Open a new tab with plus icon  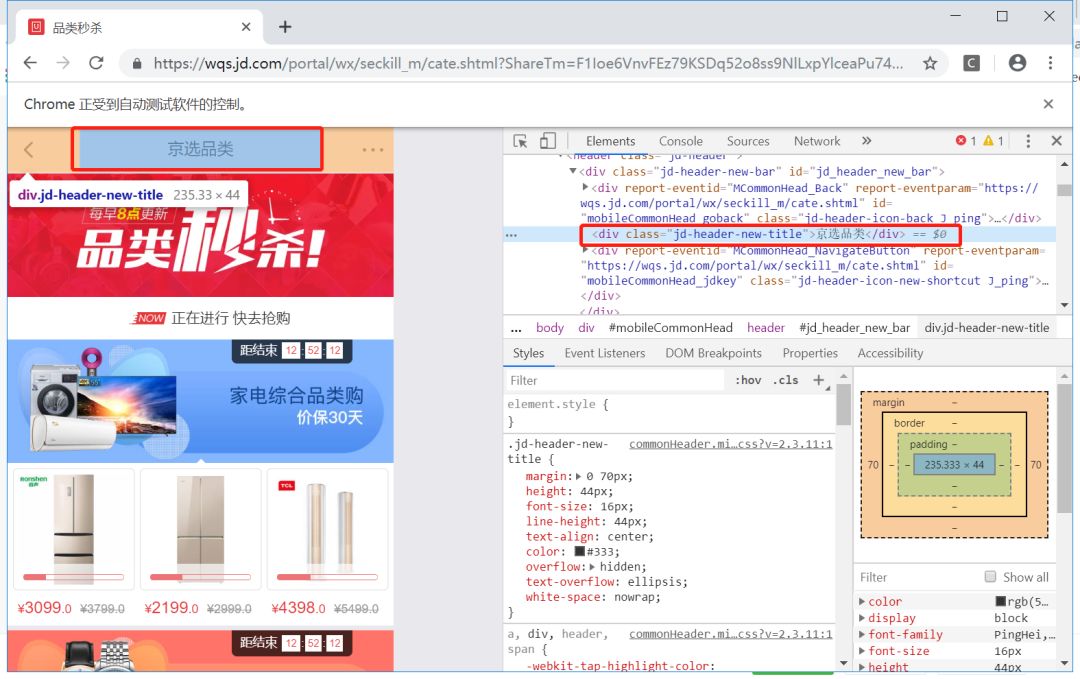tap(285, 27)
